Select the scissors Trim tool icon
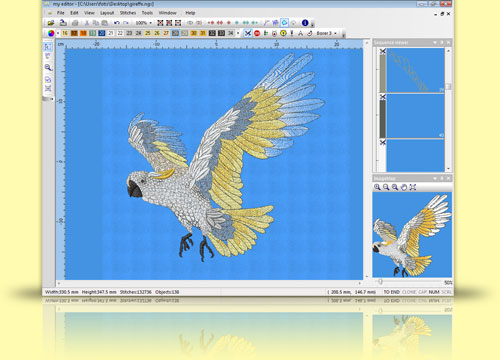 248,33
